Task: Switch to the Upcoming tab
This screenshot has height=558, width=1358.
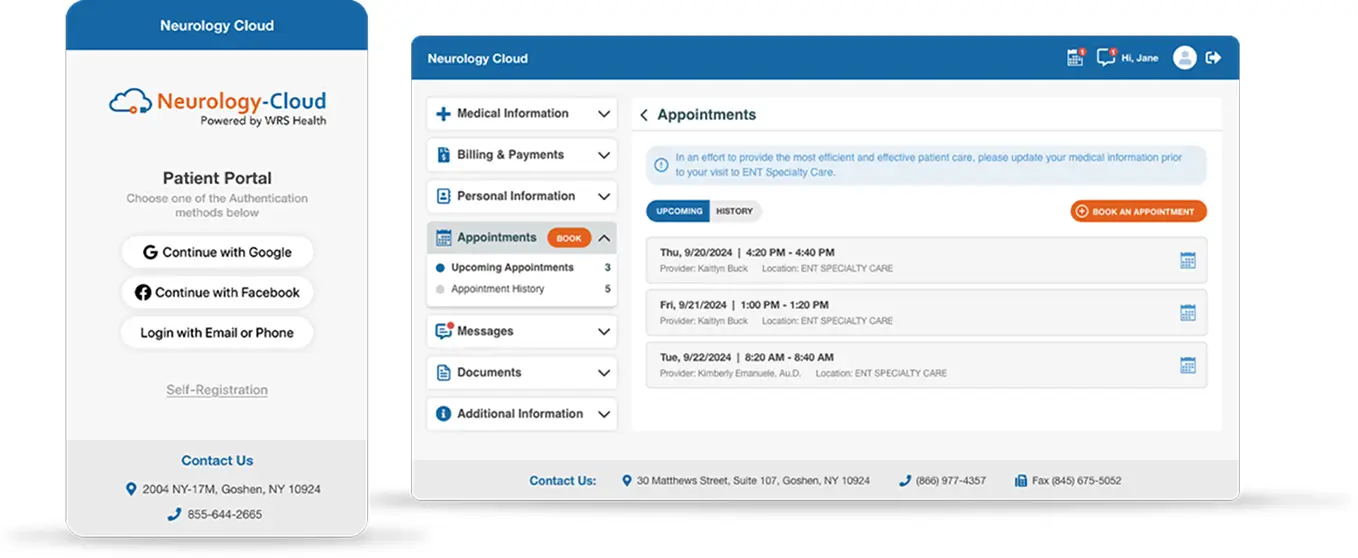Action: point(678,211)
